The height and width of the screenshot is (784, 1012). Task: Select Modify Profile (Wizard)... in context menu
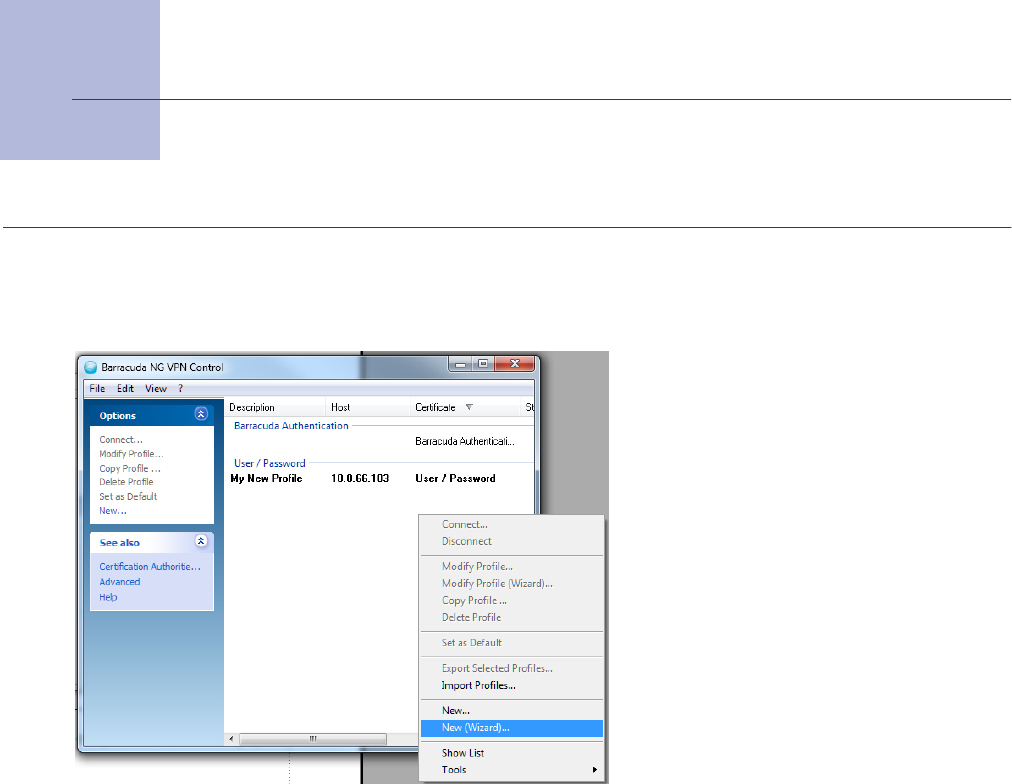pos(512,583)
